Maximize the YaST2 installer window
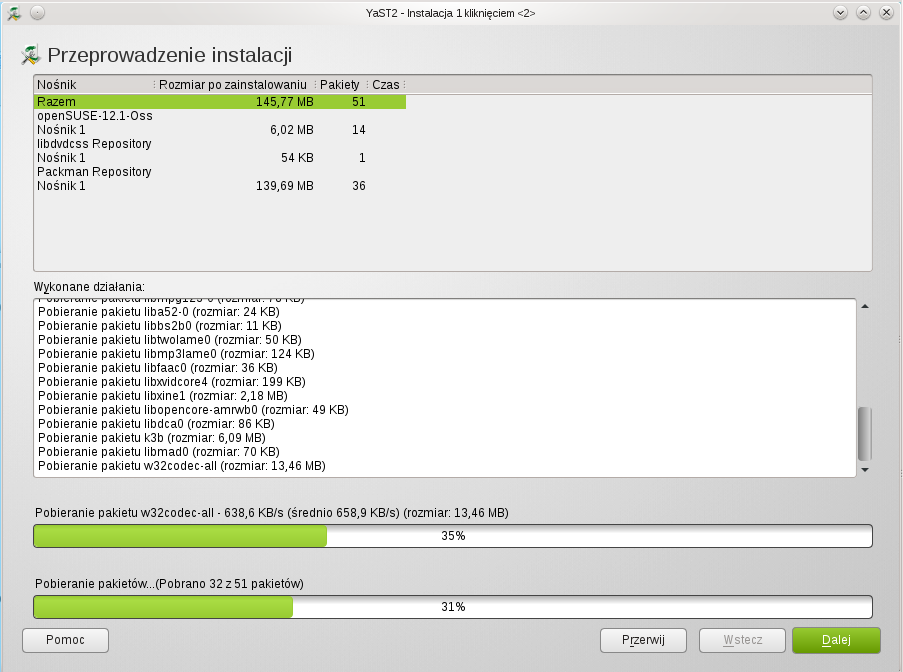The height and width of the screenshot is (672, 903). [x=862, y=12]
